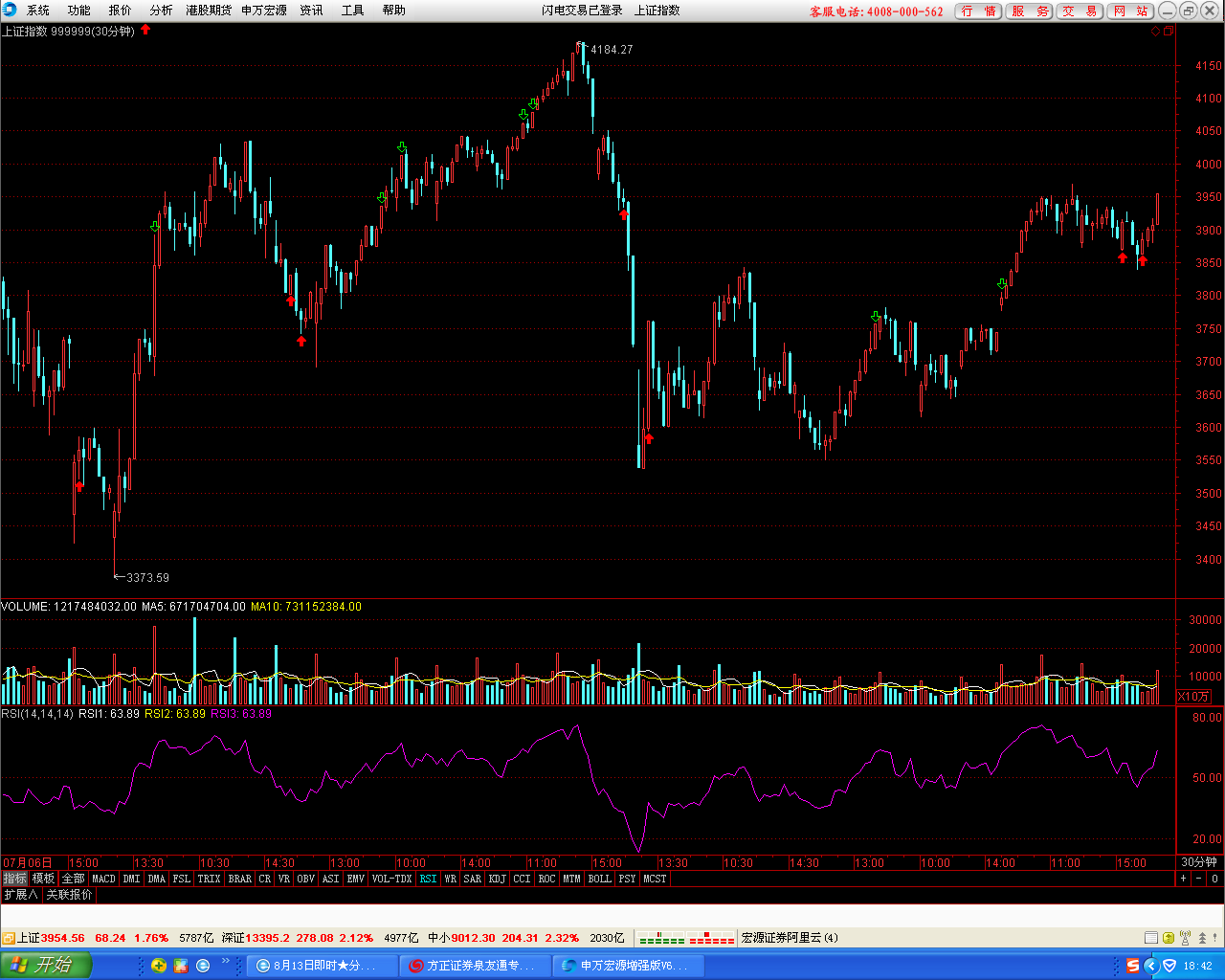Viewport: 1225px width, 980px height.
Task: Open the 资讯 menu
Action: tap(312, 11)
